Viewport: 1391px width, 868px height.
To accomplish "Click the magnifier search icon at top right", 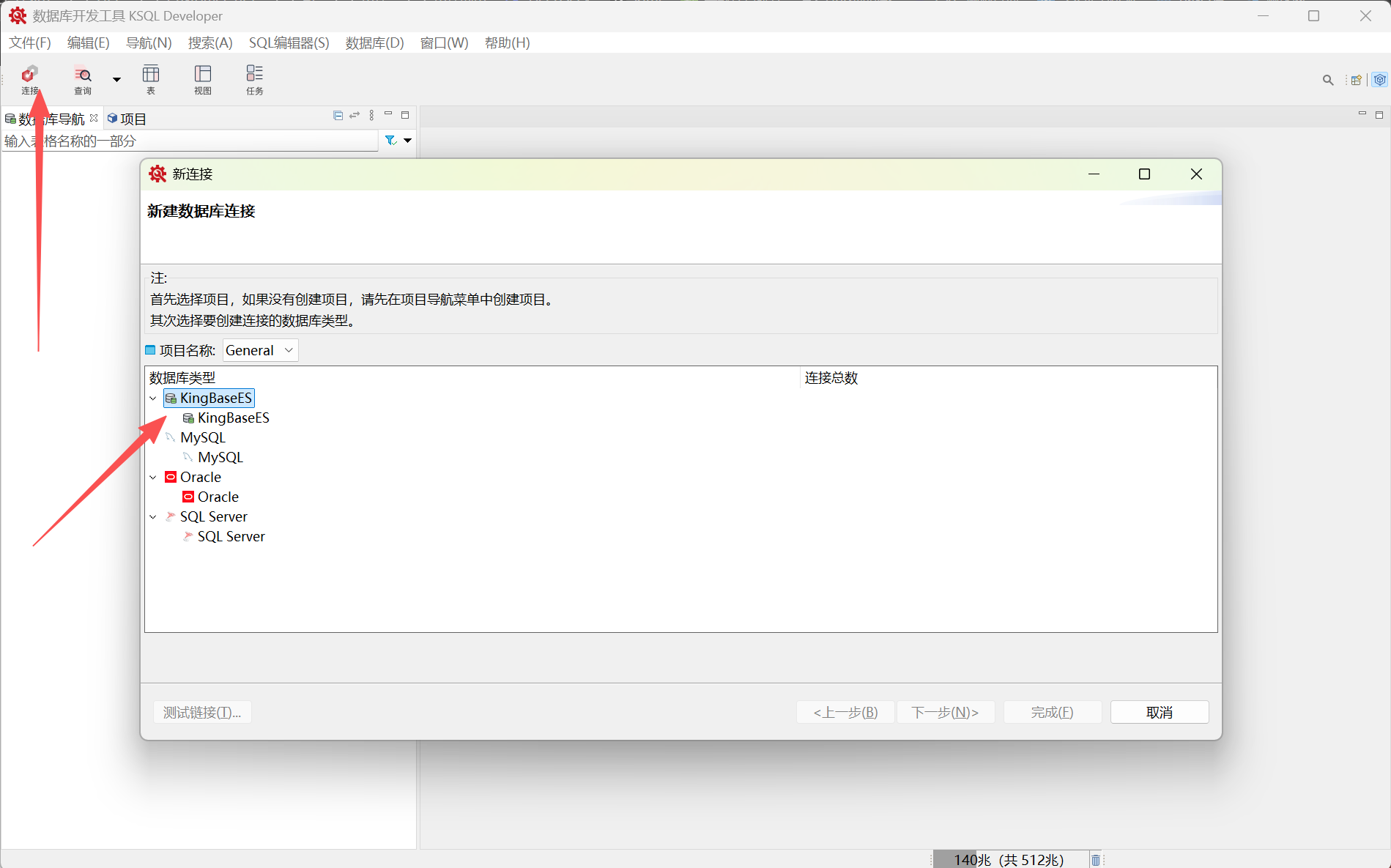I will (1327, 80).
